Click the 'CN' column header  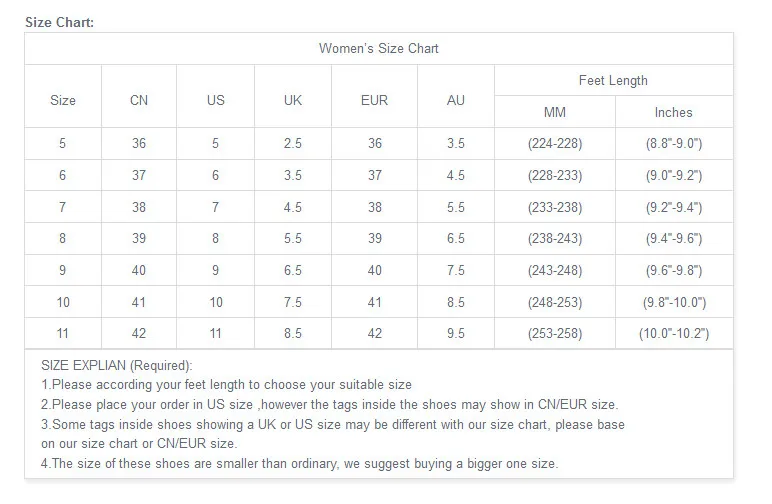[139, 100]
